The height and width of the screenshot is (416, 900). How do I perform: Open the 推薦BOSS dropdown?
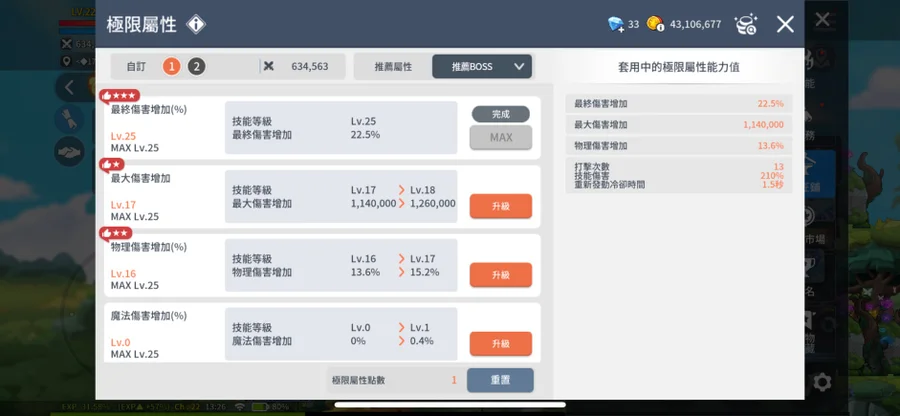click(x=482, y=67)
